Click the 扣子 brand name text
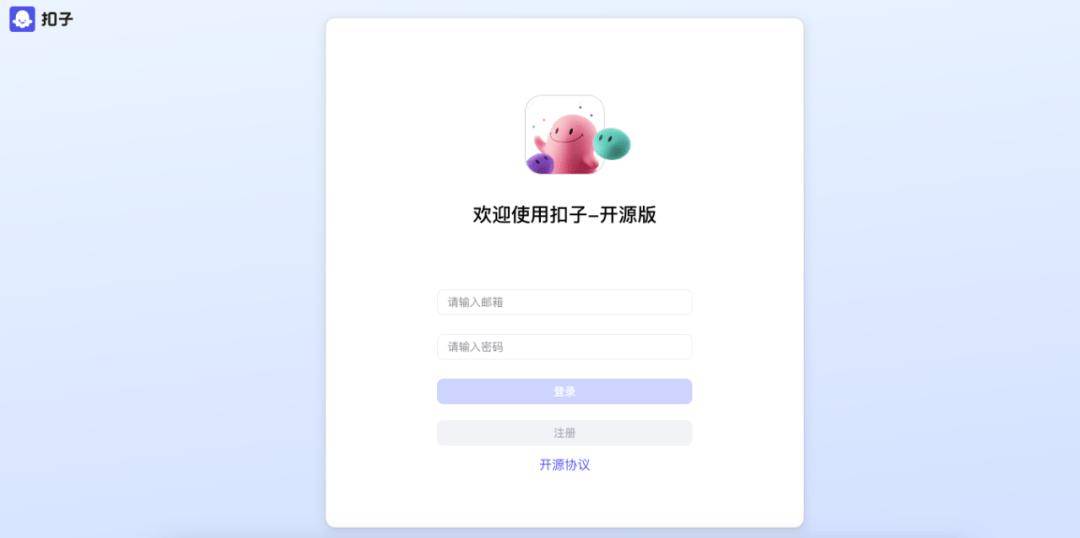The width and height of the screenshot is (1080, 538). tap(57, 19)
